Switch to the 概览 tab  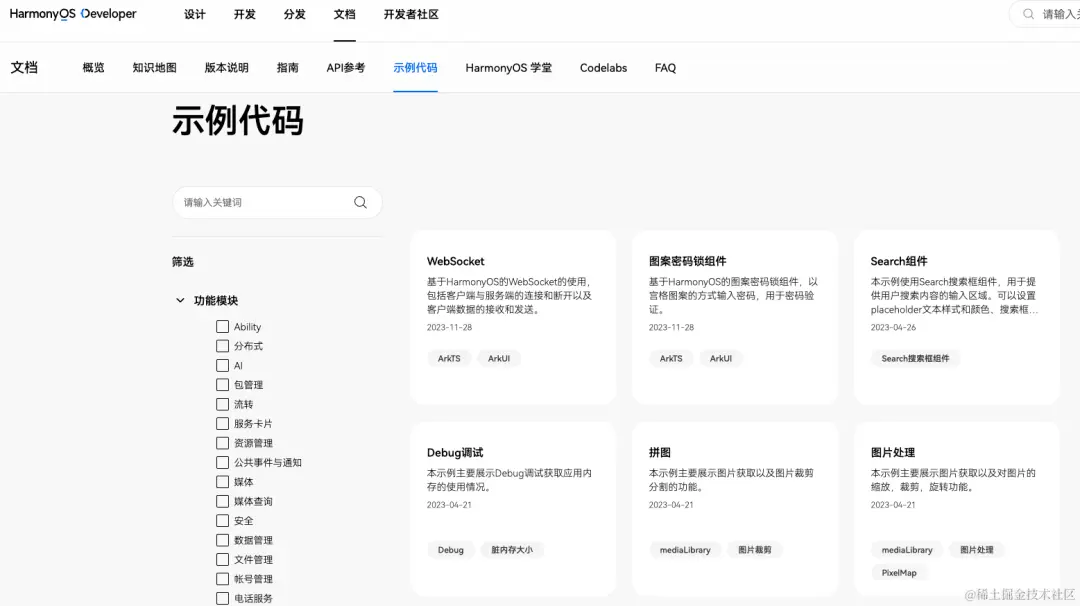coord(94,68)
